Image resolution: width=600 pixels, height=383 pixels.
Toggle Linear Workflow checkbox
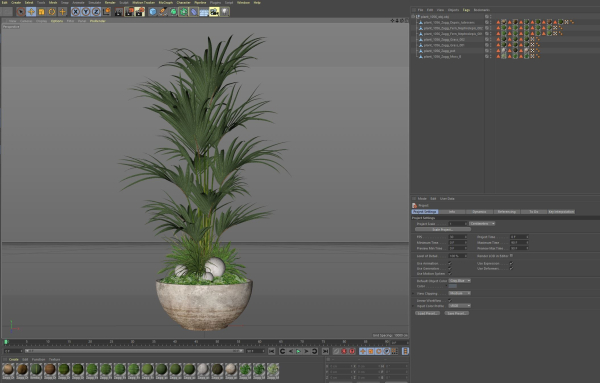(x=450, y=300)
